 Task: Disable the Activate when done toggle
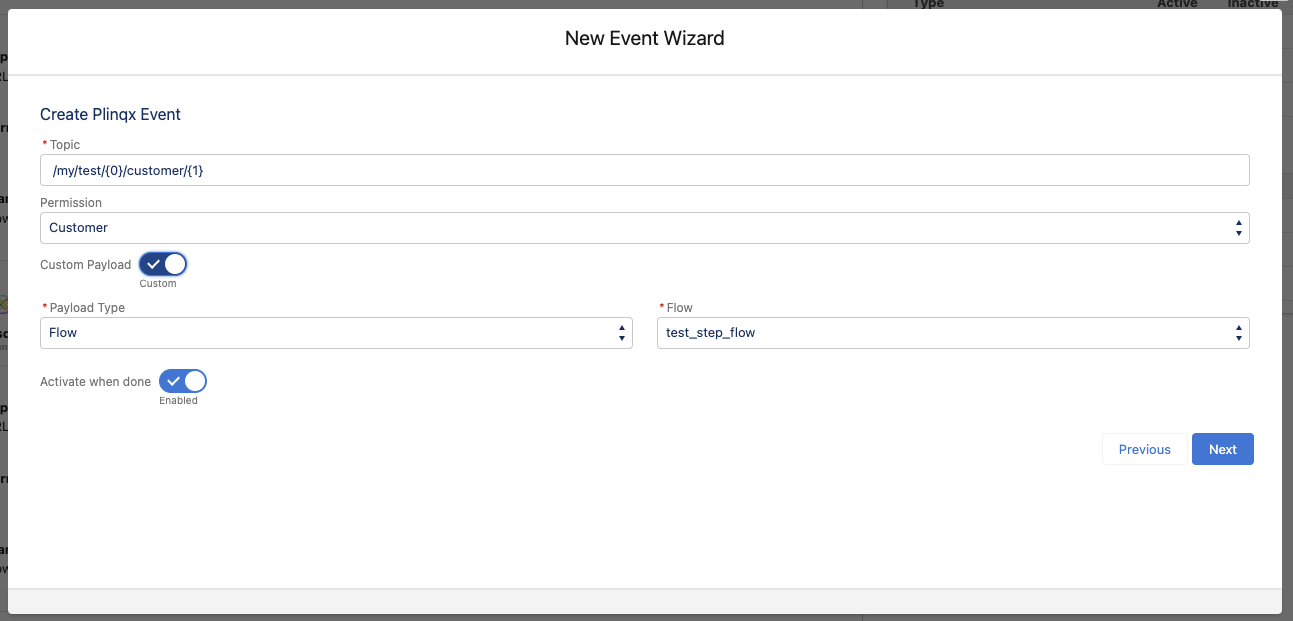(x=183, y=382)
